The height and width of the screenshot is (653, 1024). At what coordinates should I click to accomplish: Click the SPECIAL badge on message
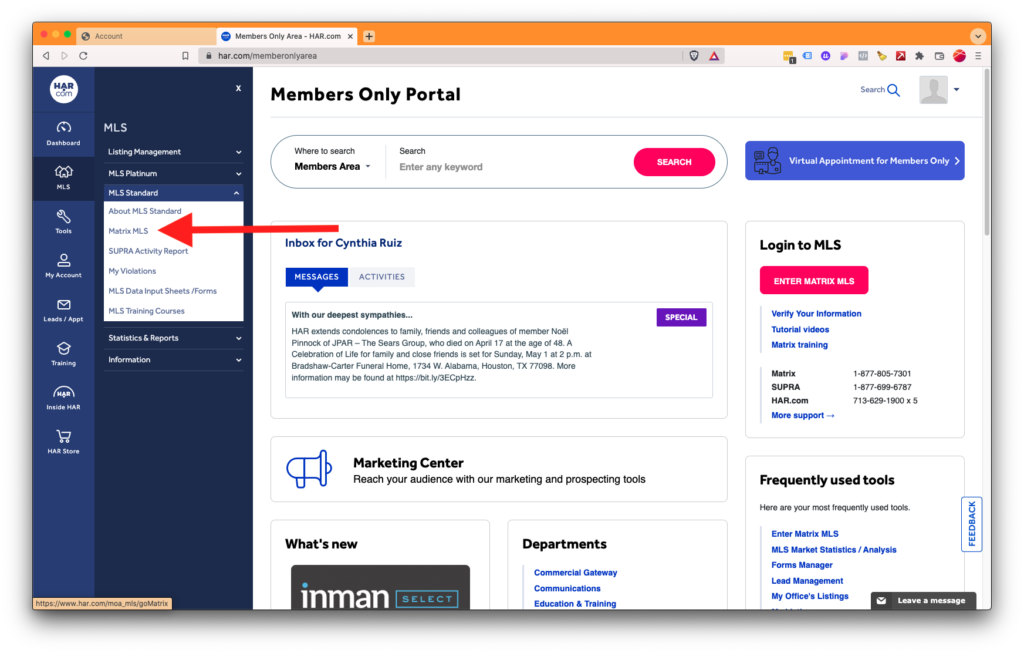[x=681, y=317]
